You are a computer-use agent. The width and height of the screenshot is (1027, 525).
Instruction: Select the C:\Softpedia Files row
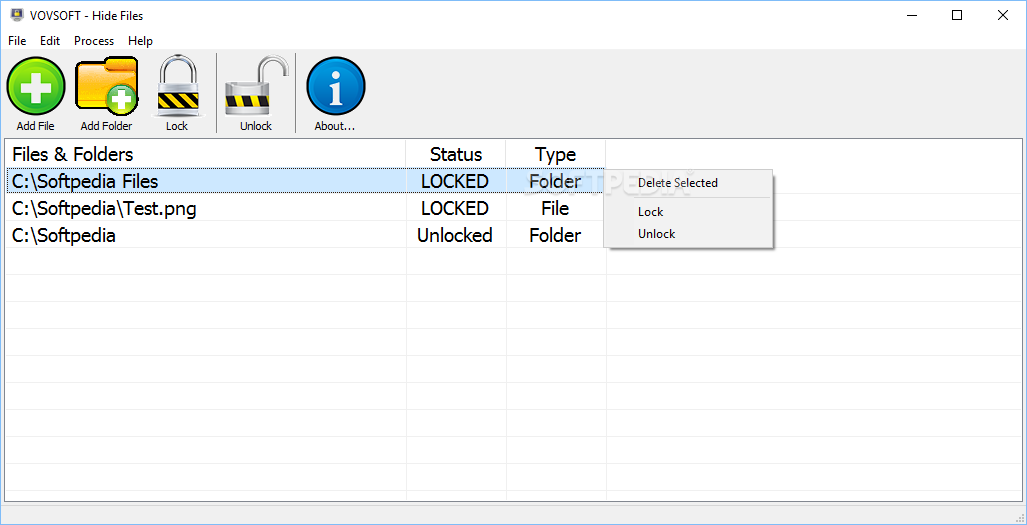click(305, 181)
